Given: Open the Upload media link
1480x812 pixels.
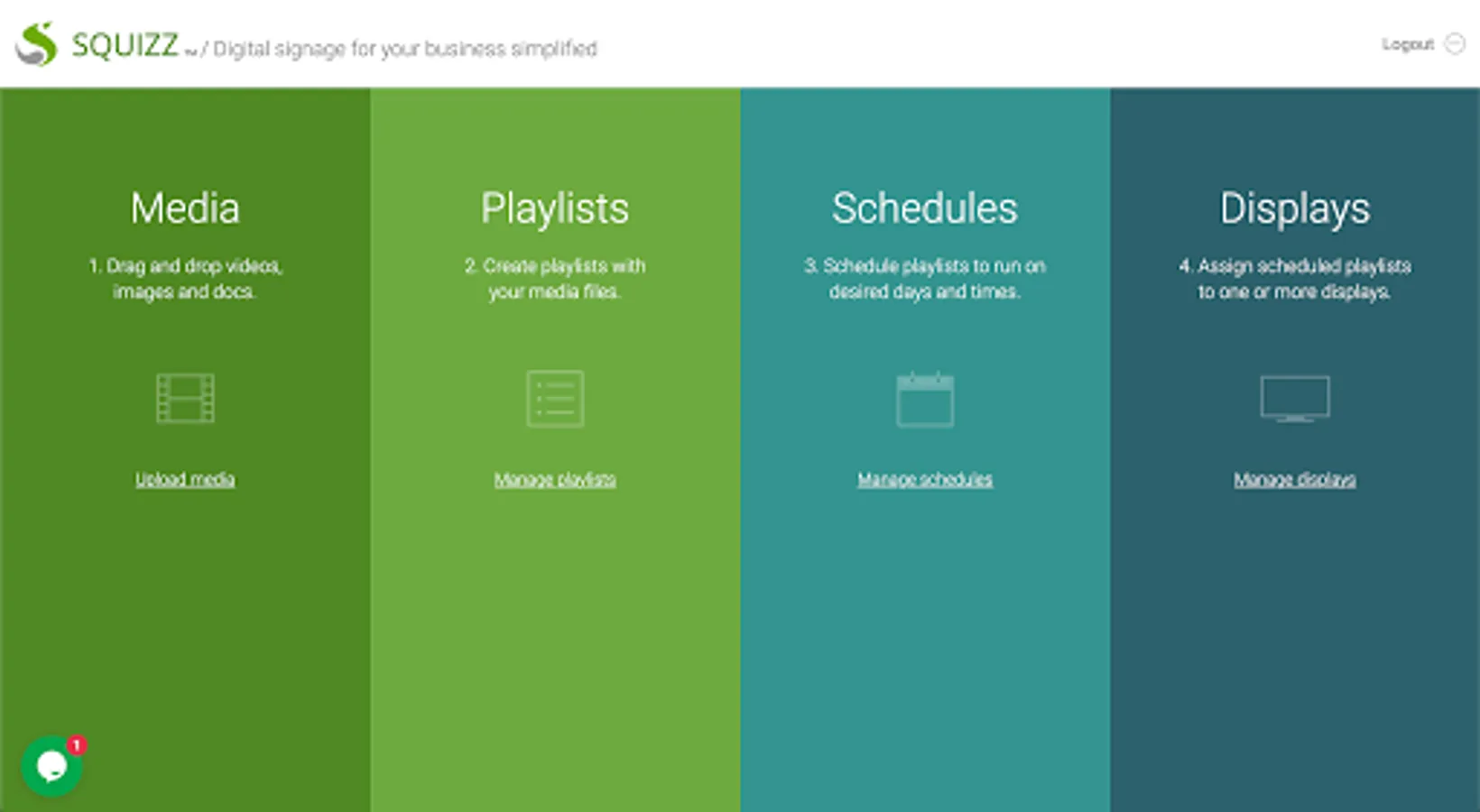Looking at the screenshot, I should 185,479.
